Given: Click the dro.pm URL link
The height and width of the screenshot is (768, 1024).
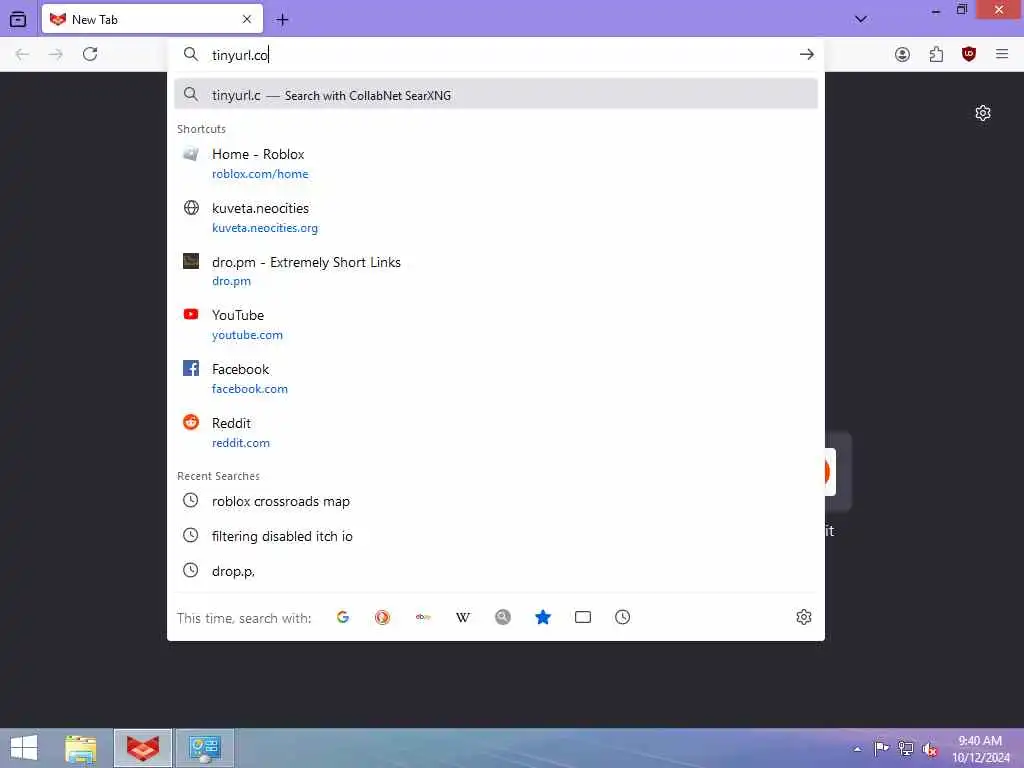Looking at the screenshot, I should (231, 281).
